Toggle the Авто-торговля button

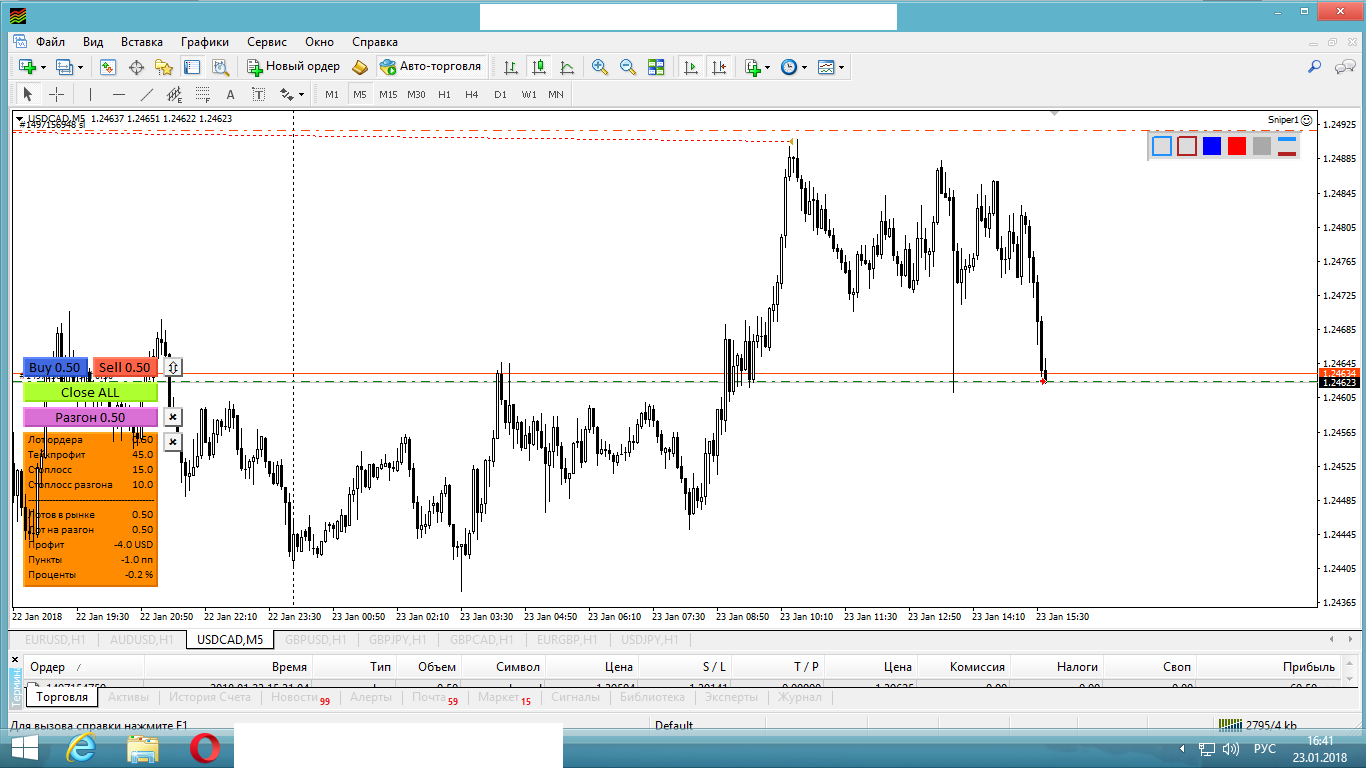431,67
